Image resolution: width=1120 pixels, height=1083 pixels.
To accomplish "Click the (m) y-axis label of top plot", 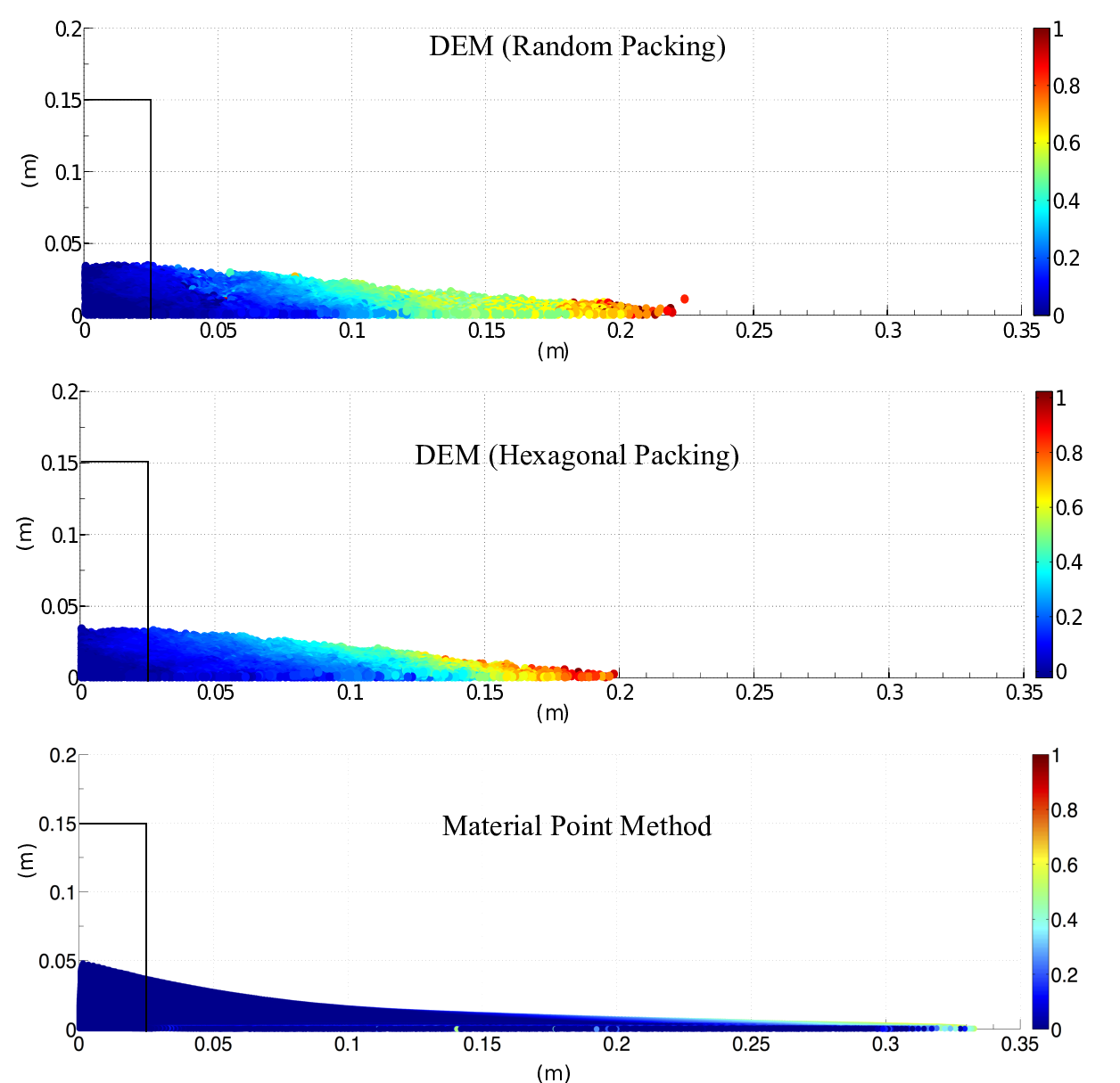I will coord(29,170).
